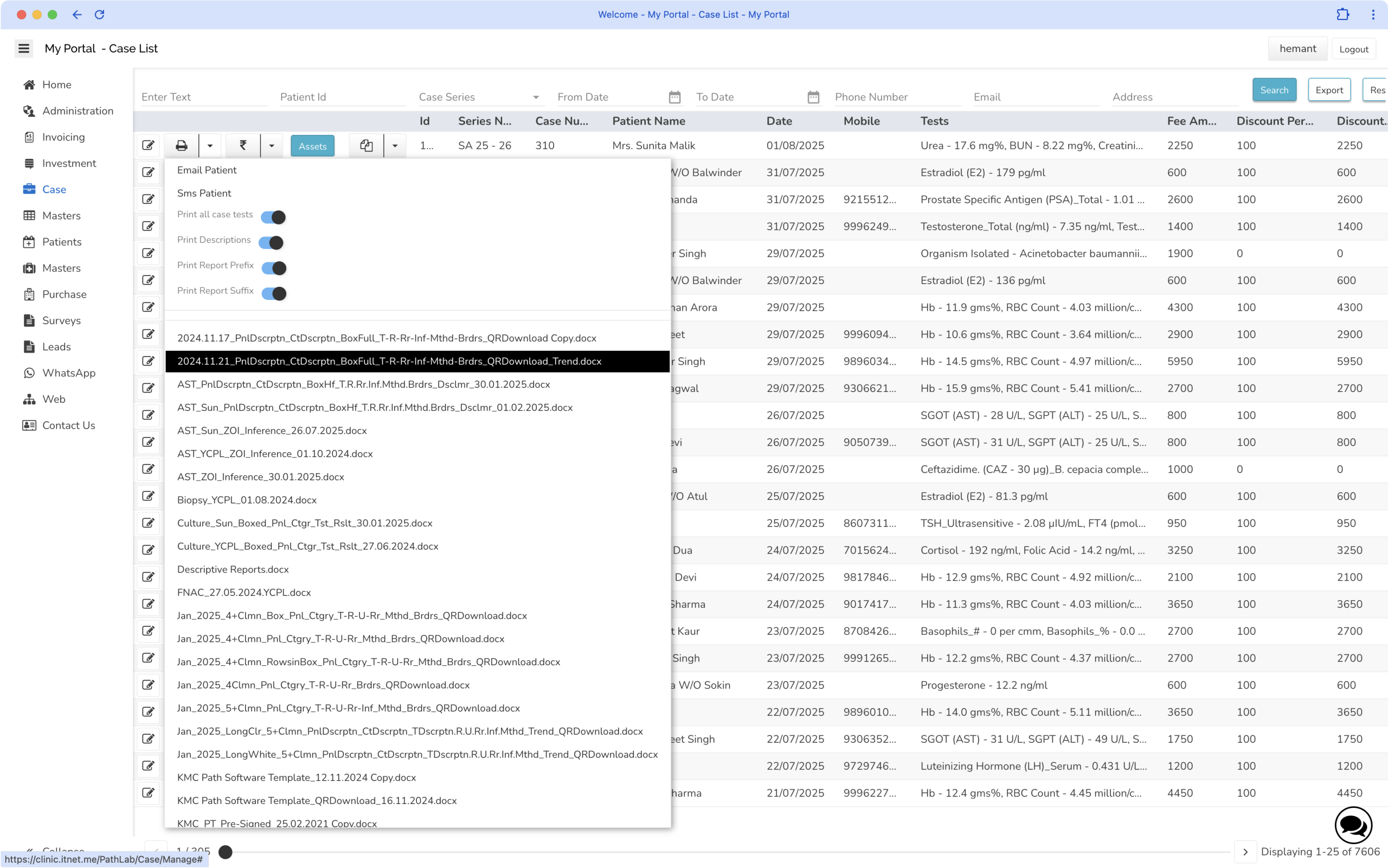Click the printer icon in first row

(182, 146)
